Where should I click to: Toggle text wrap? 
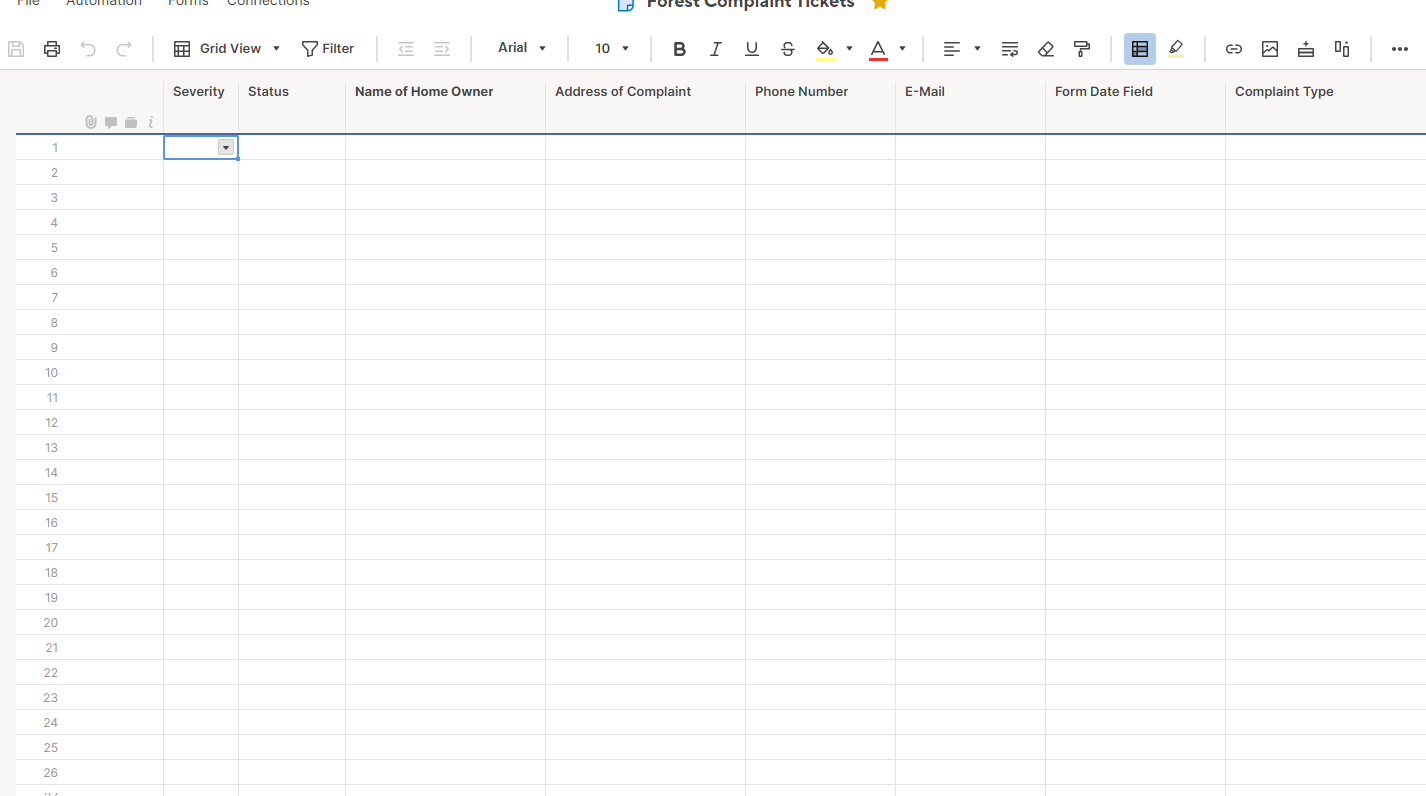click(x=1010, y=49)
